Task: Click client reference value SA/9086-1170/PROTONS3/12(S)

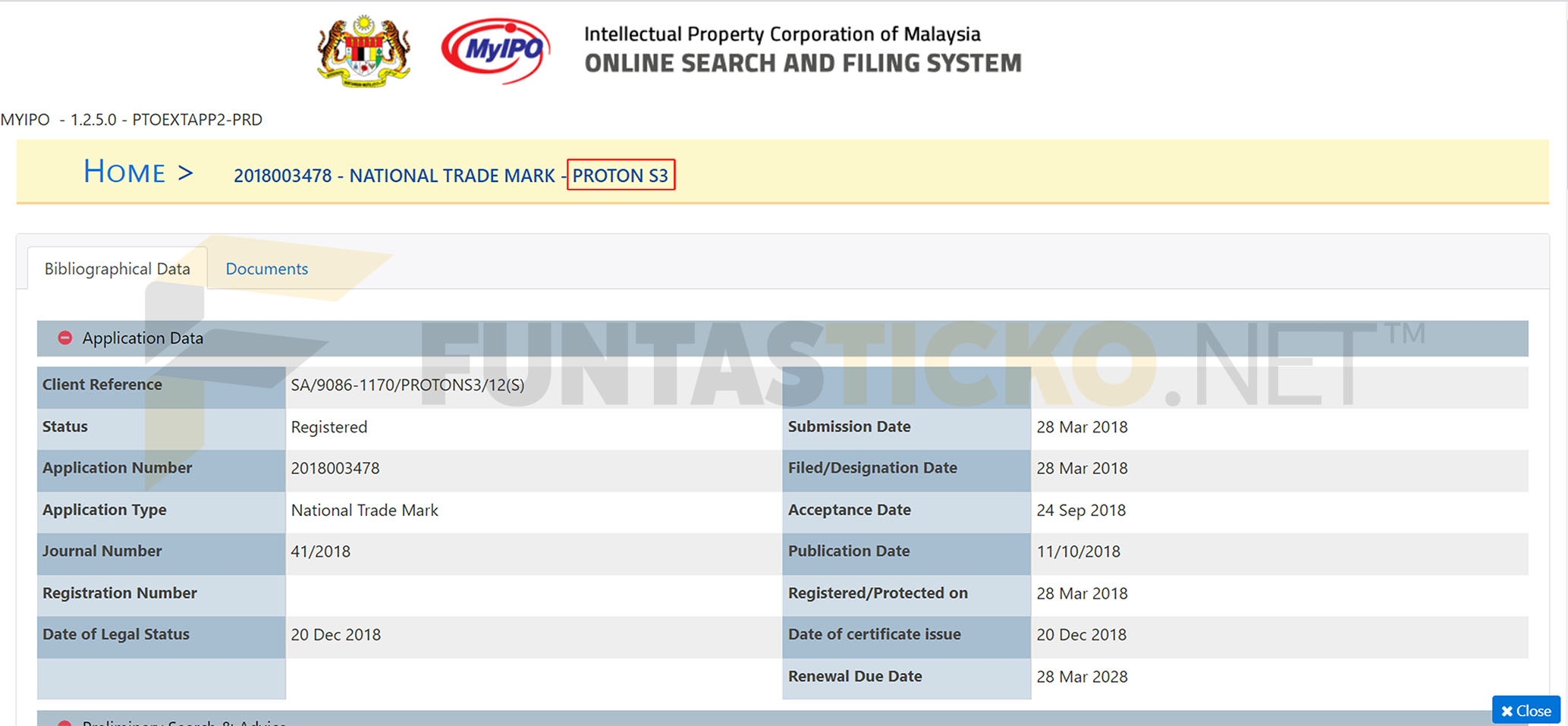Action: point(407,385)
